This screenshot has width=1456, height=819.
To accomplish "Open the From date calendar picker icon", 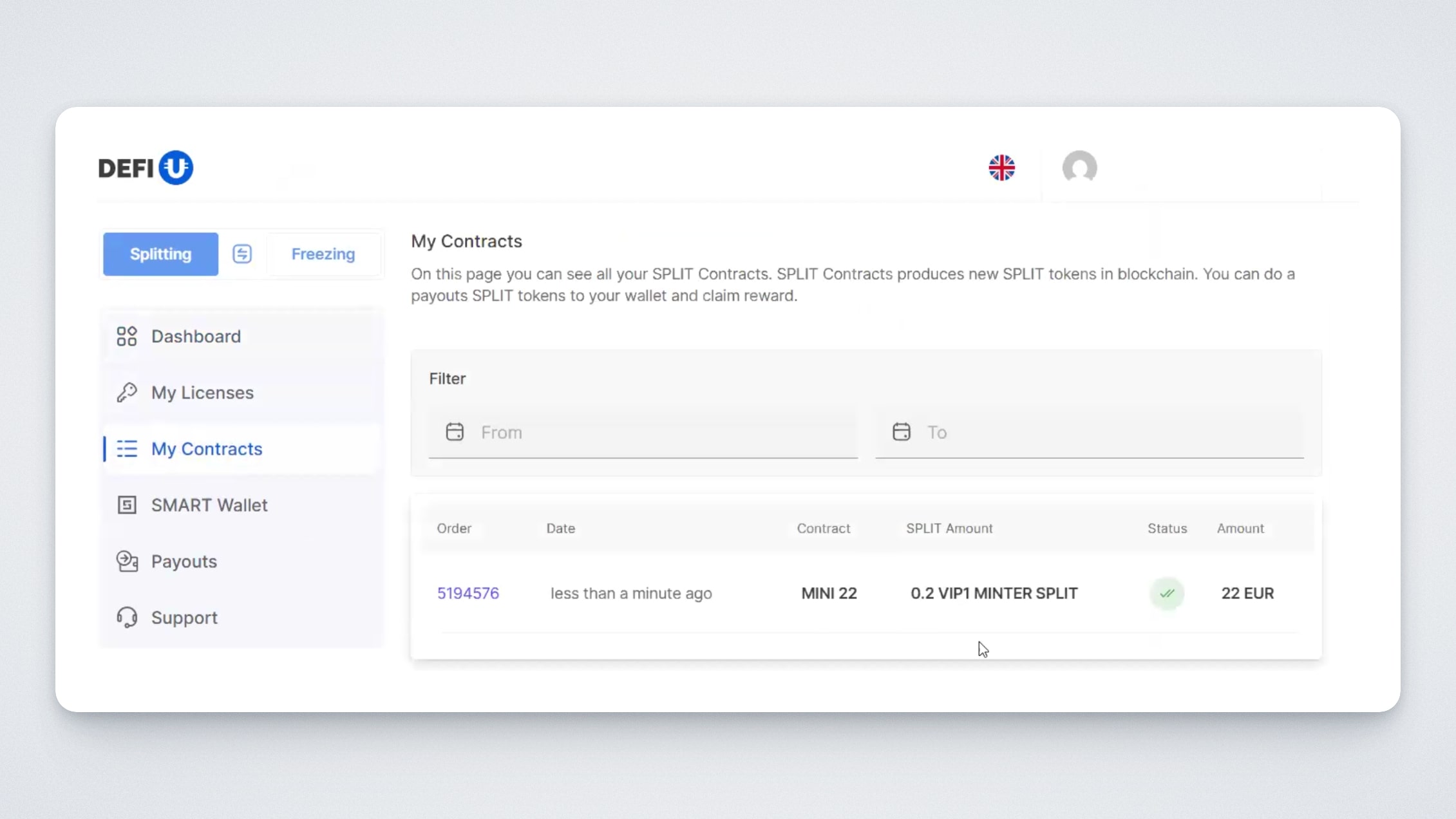I will click(x=455, y=432).
